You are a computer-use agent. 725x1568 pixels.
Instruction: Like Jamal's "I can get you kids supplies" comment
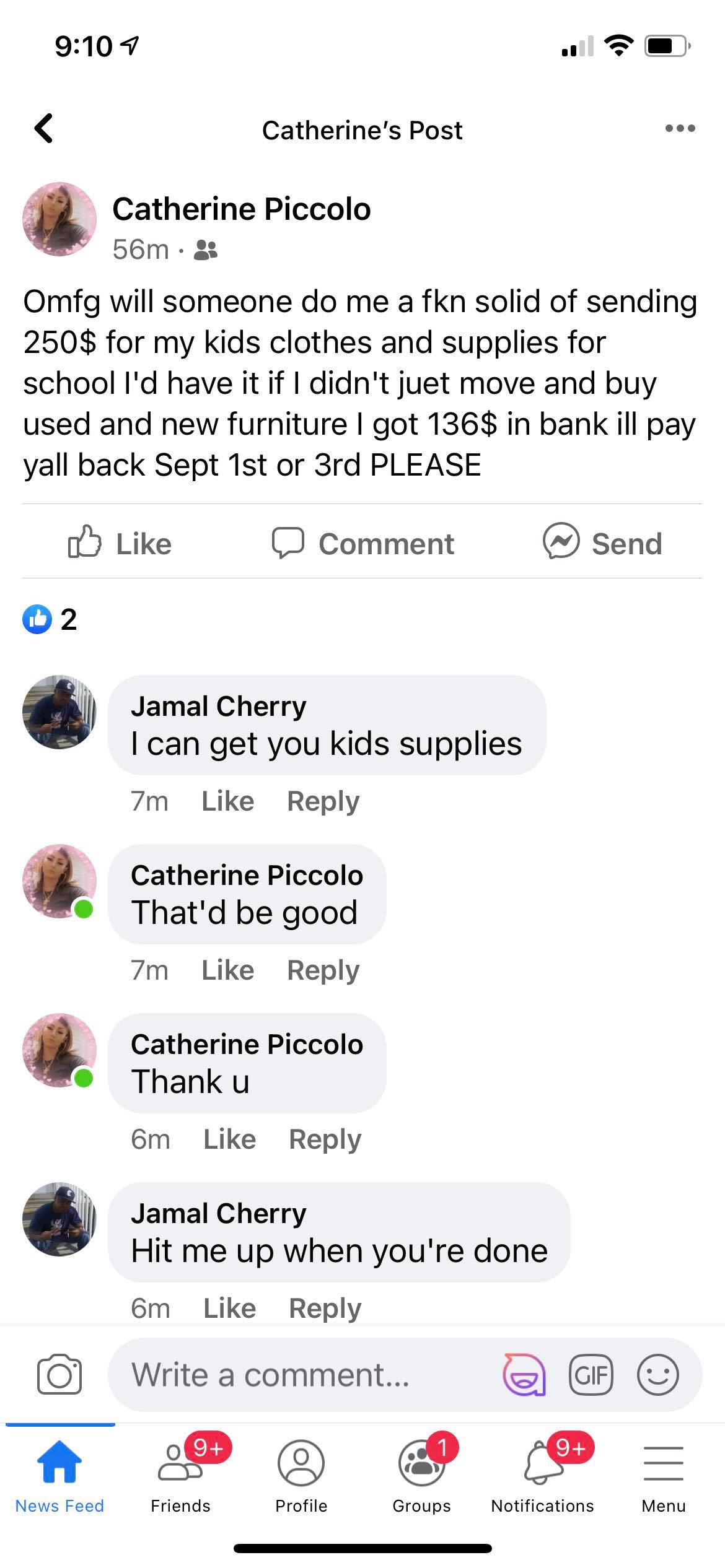[x=228, y=801]
